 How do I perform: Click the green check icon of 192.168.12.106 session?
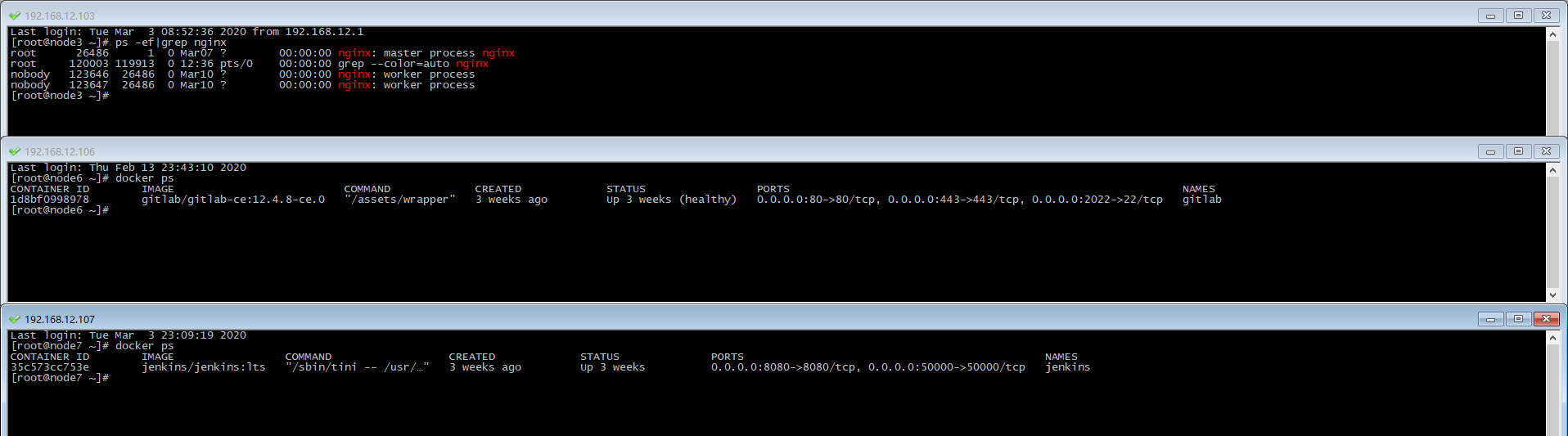point(15,151)
